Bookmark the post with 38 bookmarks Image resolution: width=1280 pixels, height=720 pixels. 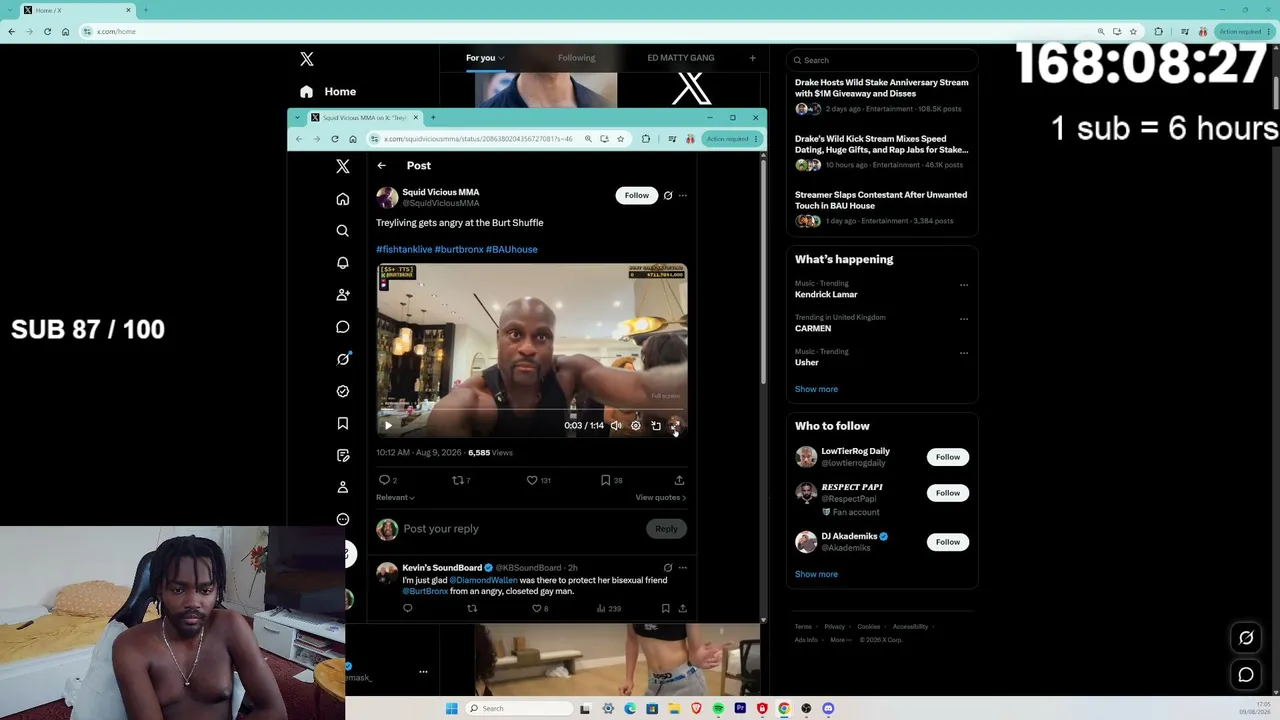click(x=606, y=480)
